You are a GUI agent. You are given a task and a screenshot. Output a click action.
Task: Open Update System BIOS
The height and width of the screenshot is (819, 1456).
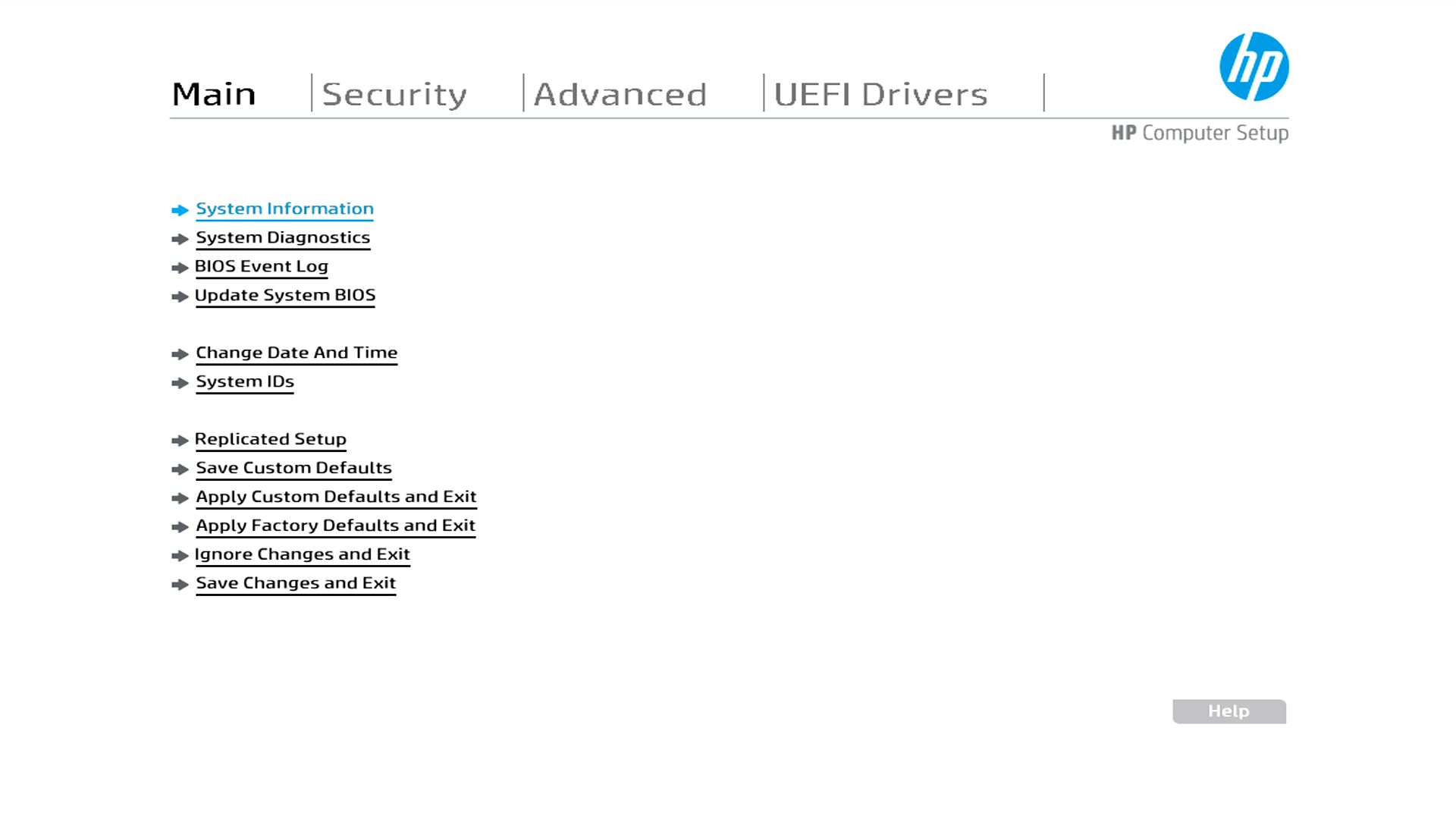(x=284, y=295)
